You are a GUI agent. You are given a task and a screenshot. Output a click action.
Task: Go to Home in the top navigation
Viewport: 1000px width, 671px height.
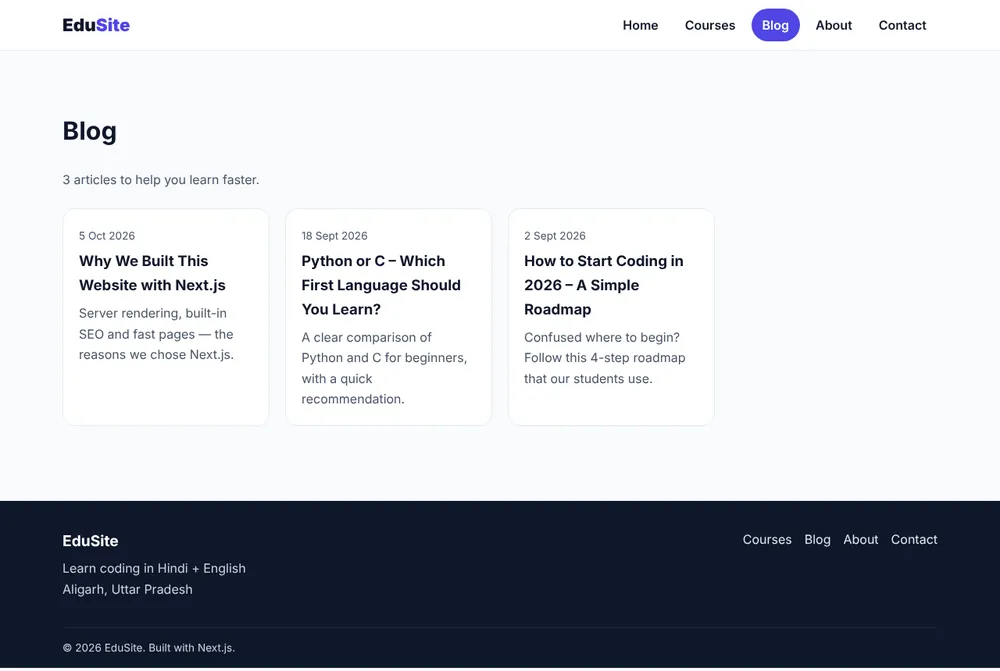640,25
